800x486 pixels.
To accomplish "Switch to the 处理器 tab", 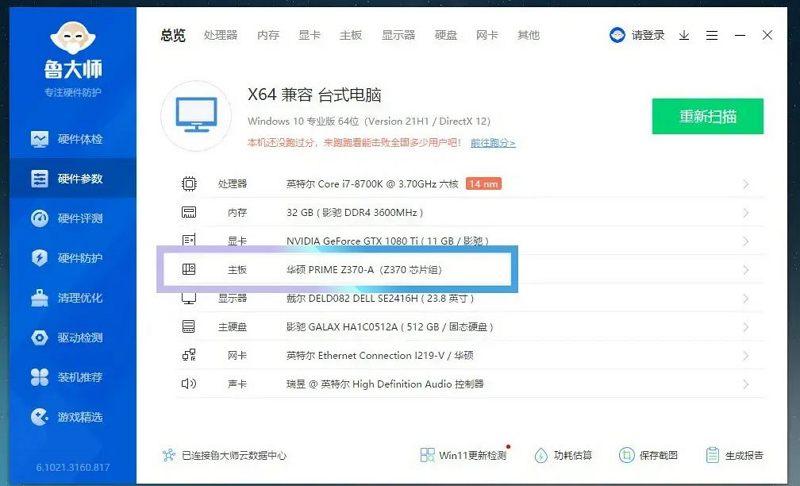I will pyautogui.click(x=220, y=35).
